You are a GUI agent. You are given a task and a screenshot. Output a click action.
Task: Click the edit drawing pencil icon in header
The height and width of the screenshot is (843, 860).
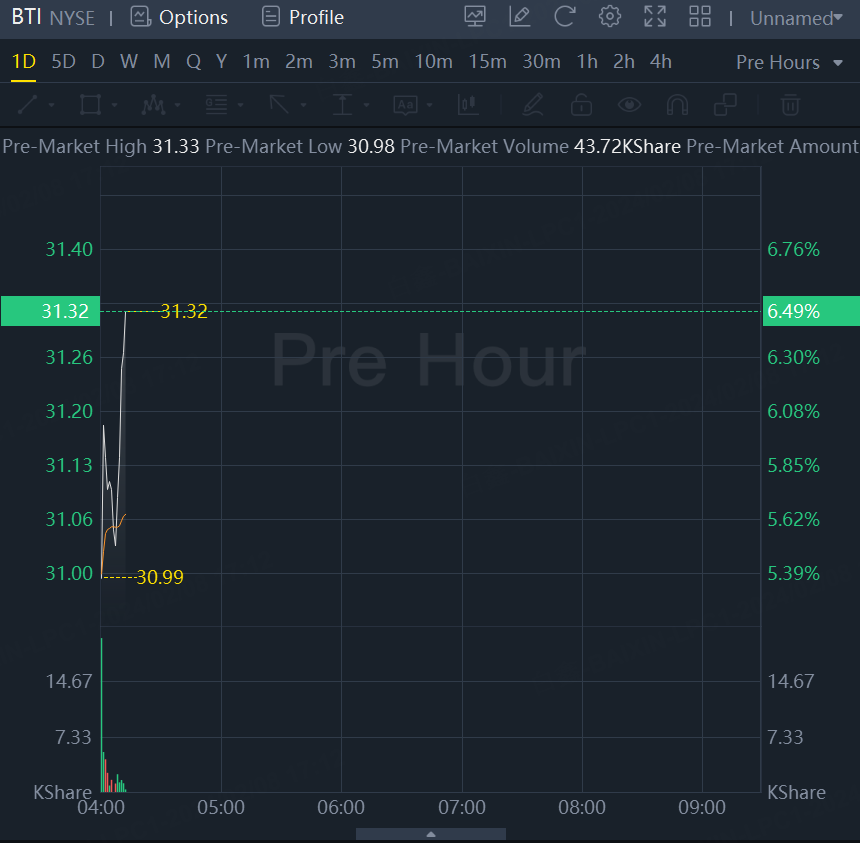click(x=519, y=16)
